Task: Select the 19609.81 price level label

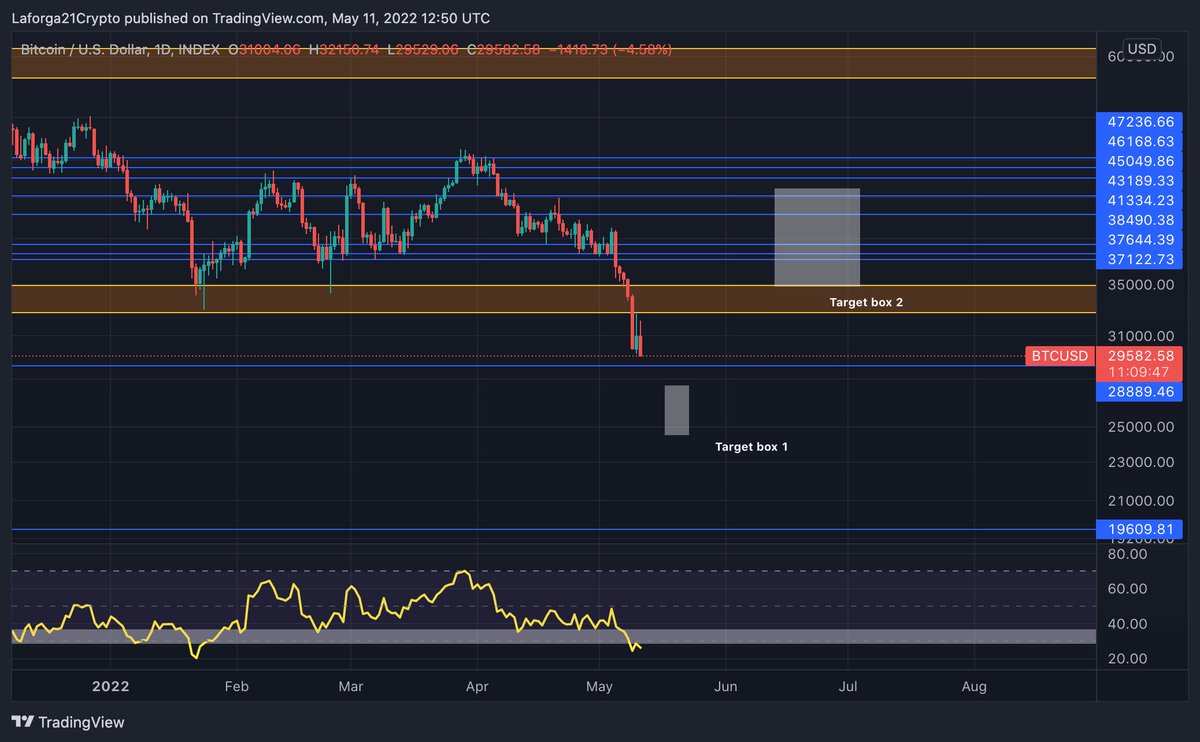Action: point(1141,530)
